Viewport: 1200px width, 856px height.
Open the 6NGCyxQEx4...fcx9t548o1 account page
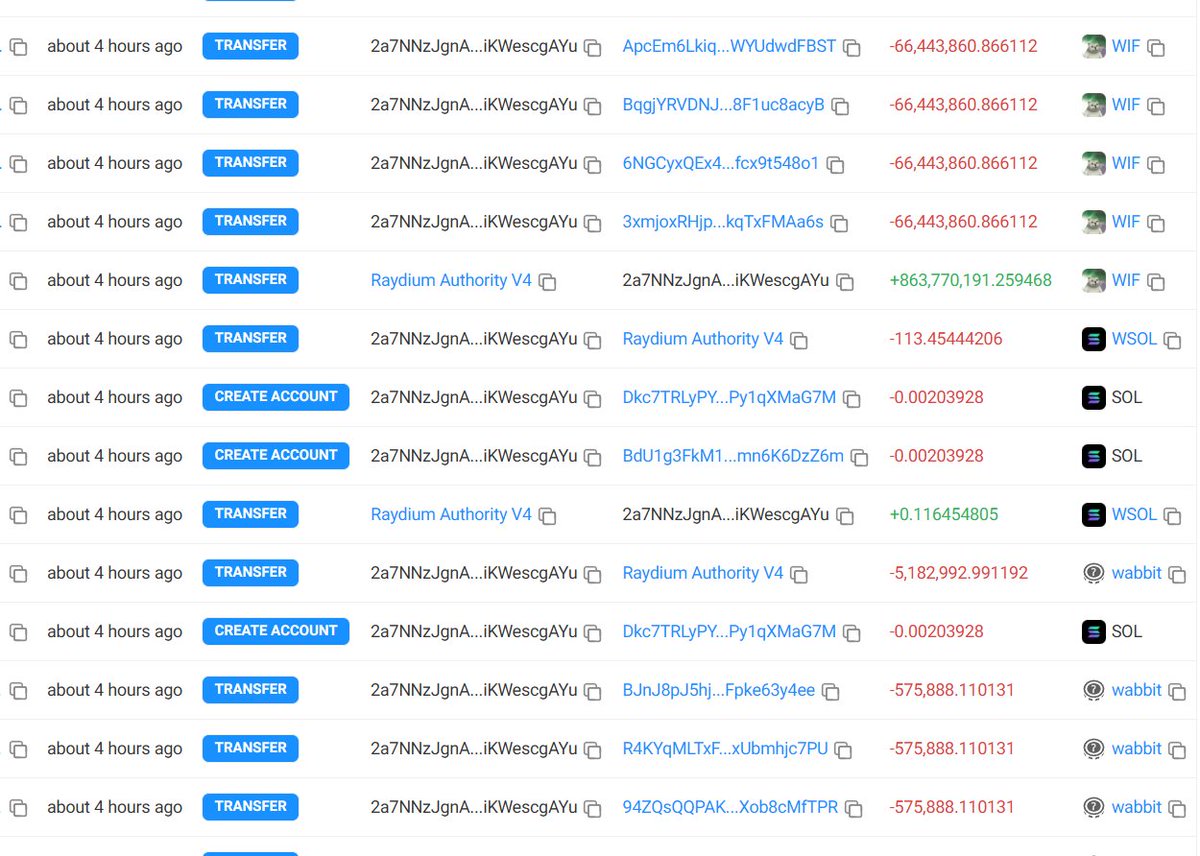coord(721,163)
